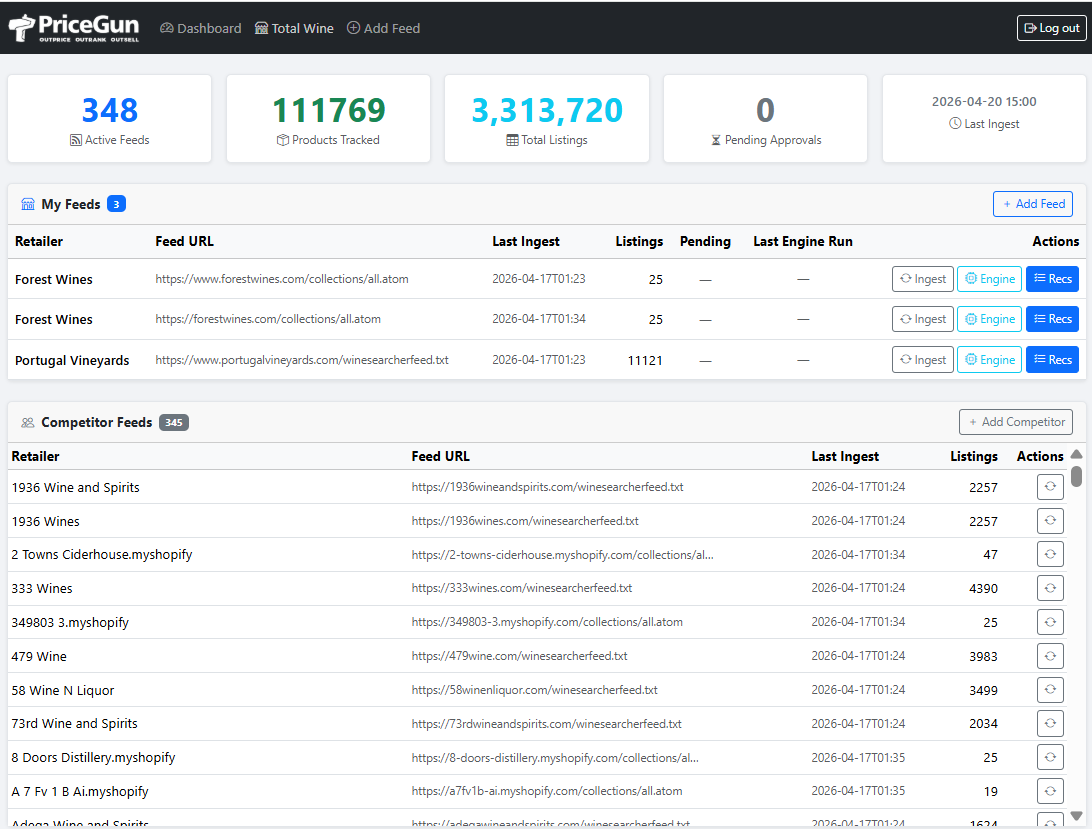Refresh the 58 Wine N Liquor feed
Viewport: 1092px width, 829px height.
pyautogui.click(x=1050, y=689)
